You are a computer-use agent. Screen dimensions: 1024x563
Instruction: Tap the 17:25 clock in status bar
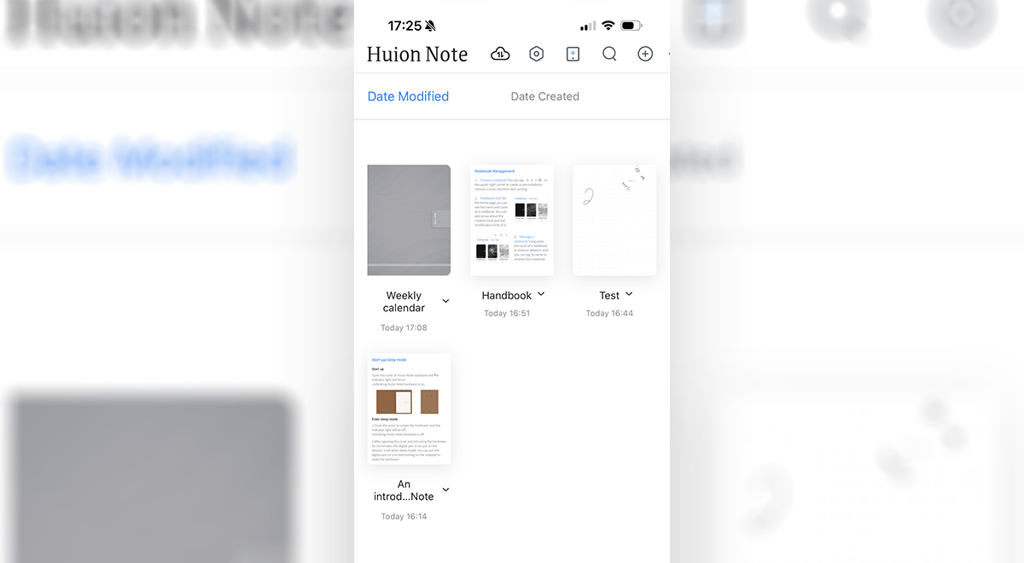pyautogui.click(x=404, y=26)
